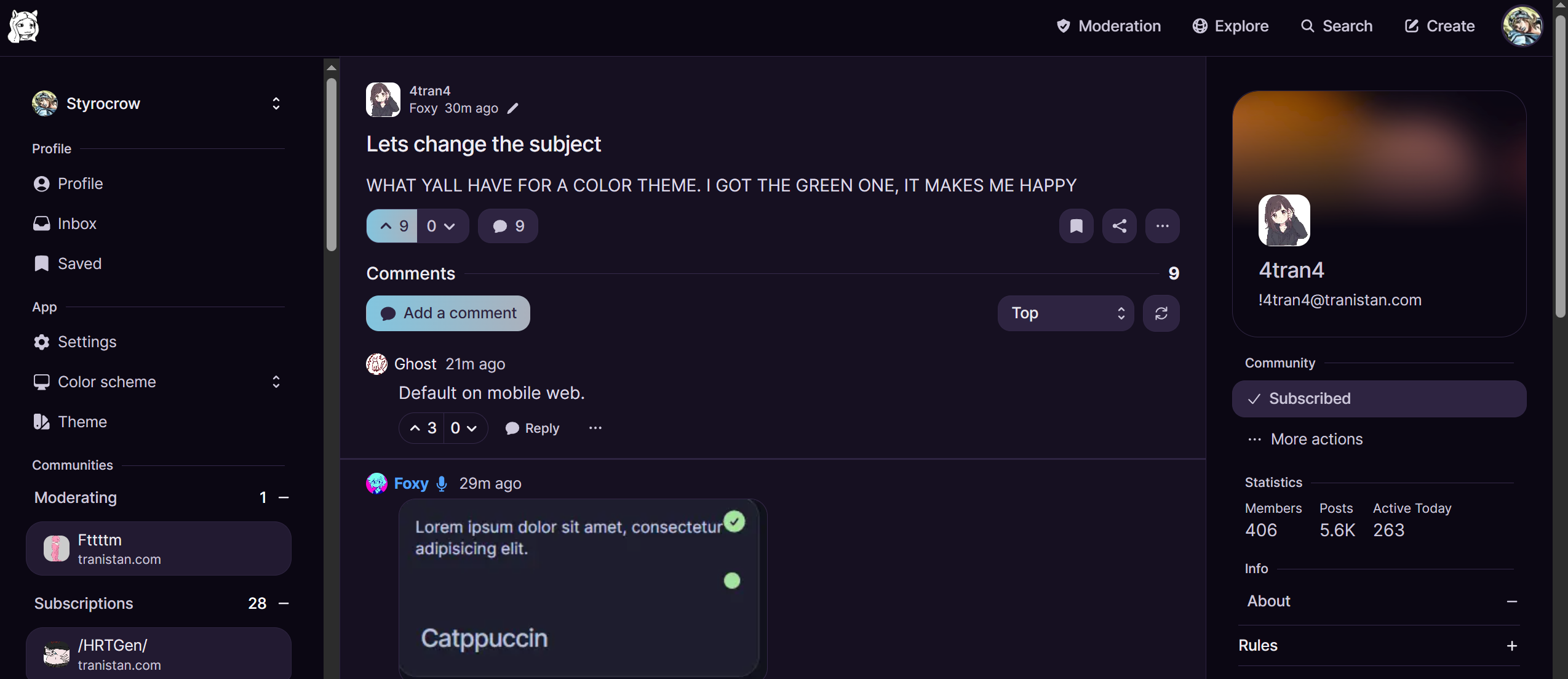1568x679 pixels.
Task: Go to Inbox in sidebar
Action: [x=77, y=223]
